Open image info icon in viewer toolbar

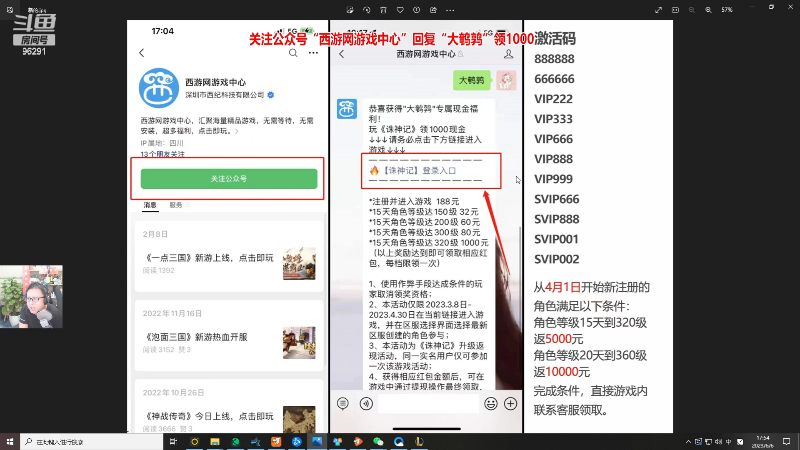click(x=416, y=10)
